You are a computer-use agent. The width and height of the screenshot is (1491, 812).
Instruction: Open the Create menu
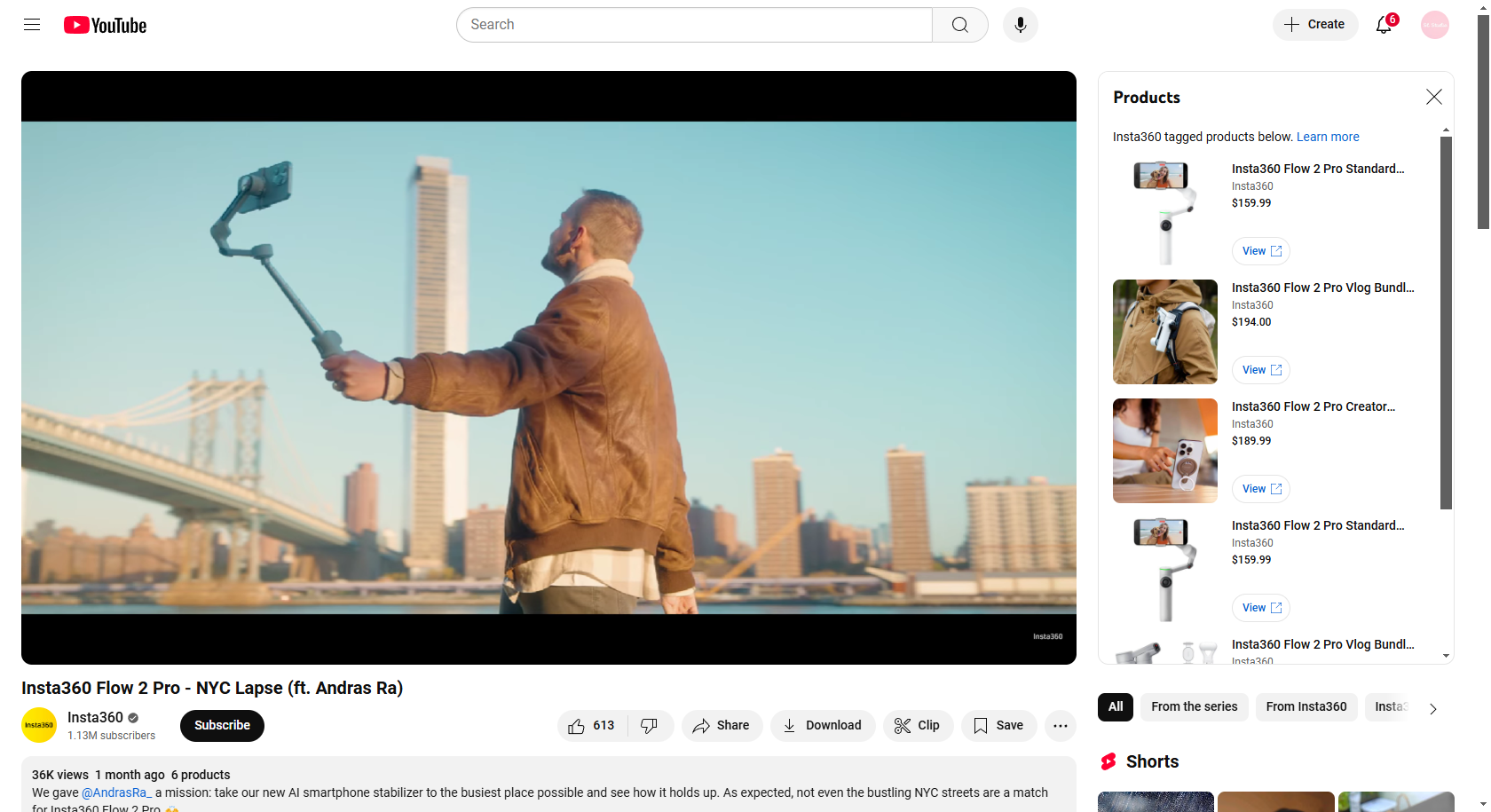tap(1314, 25)
